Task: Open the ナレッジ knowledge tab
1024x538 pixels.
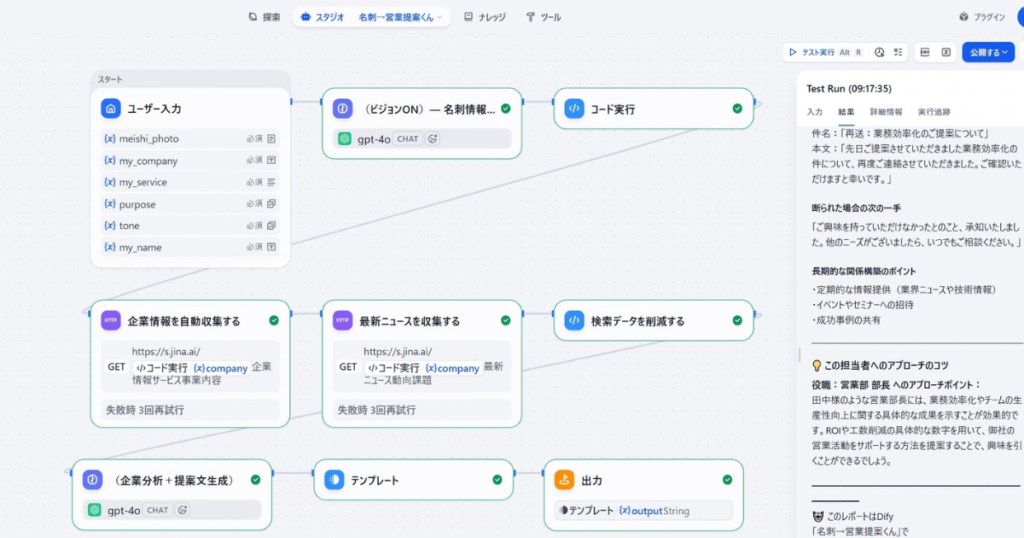Action: (x=485, y=17)
